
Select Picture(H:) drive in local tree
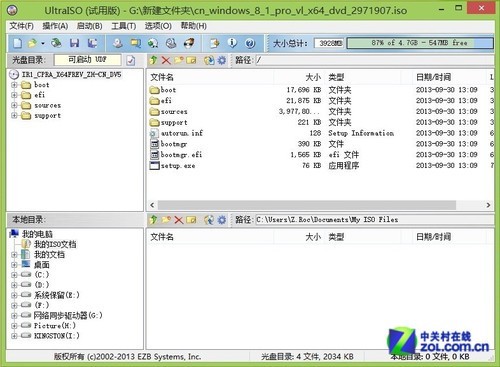click(55, 326)
